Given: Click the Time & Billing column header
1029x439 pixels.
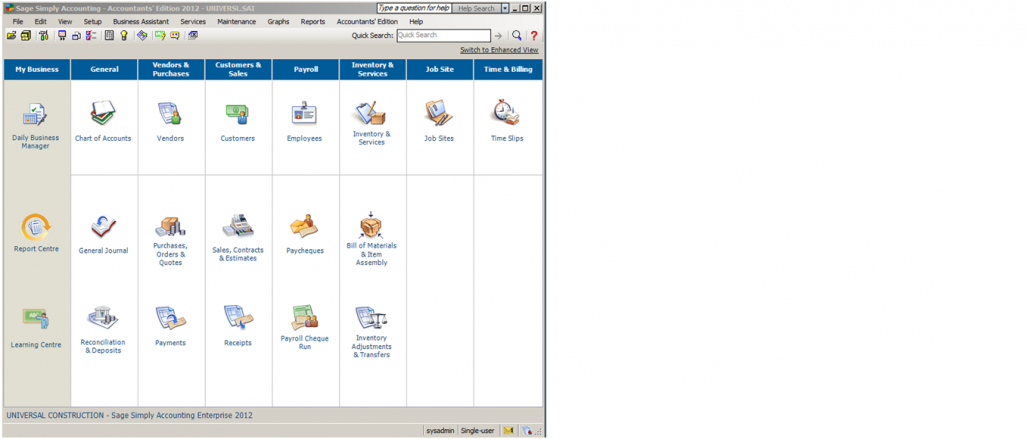Looking at the screenshot, I should click(x=508, y=70).
